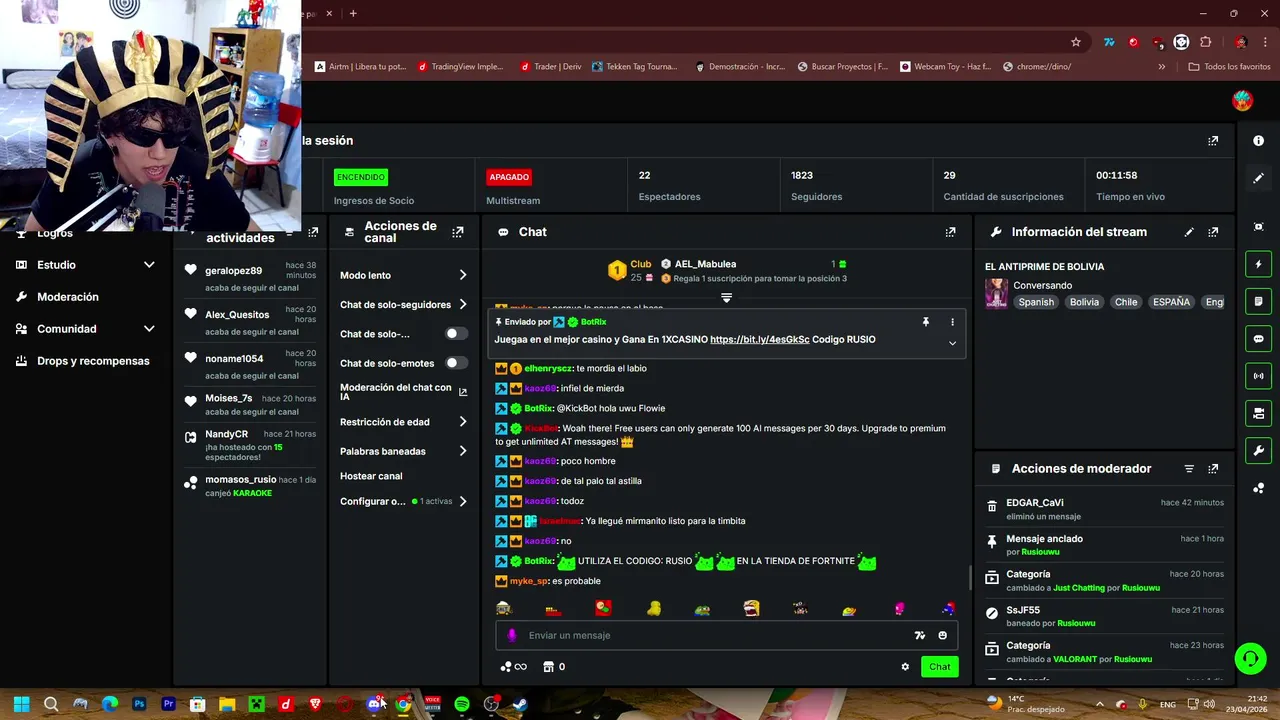
Task: Expand Modo lento options
Action: (462, 275)
